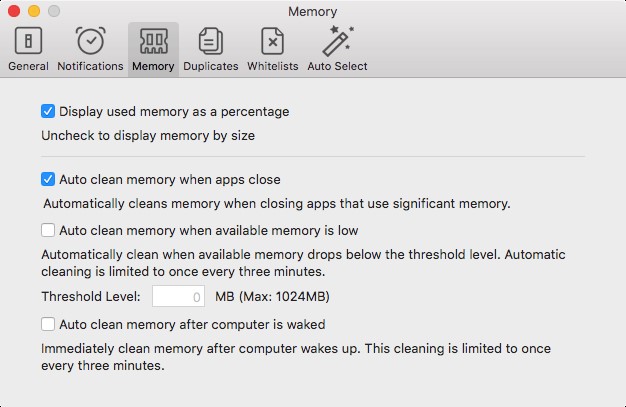This screenshot has height=407, width=626.
Task: Open the Whitelists file icon
Action: click(x=272, y=41)
